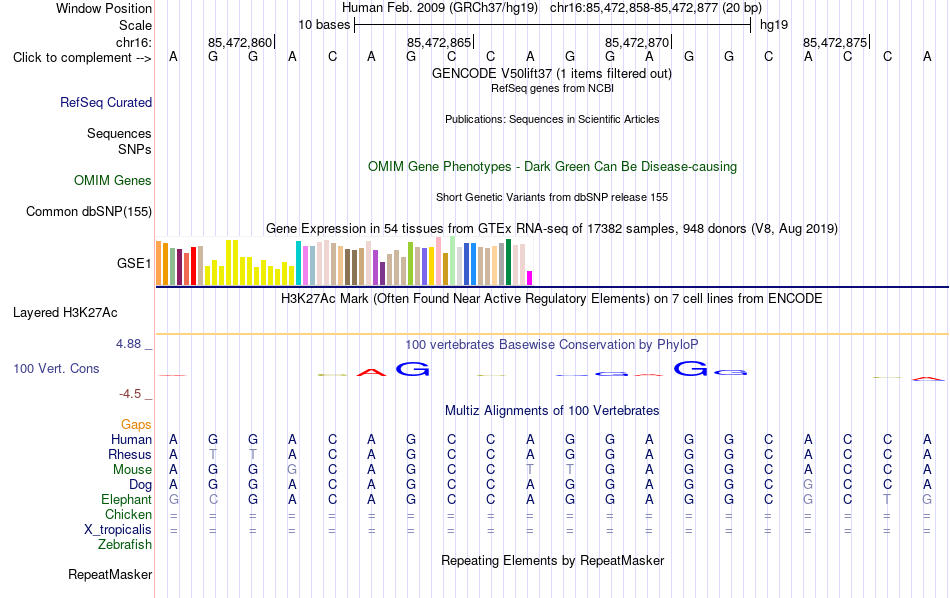Click the OMIM Gene Phenotypes green title
This screenshot has width=950, height=598.
(x=552, y=167)
